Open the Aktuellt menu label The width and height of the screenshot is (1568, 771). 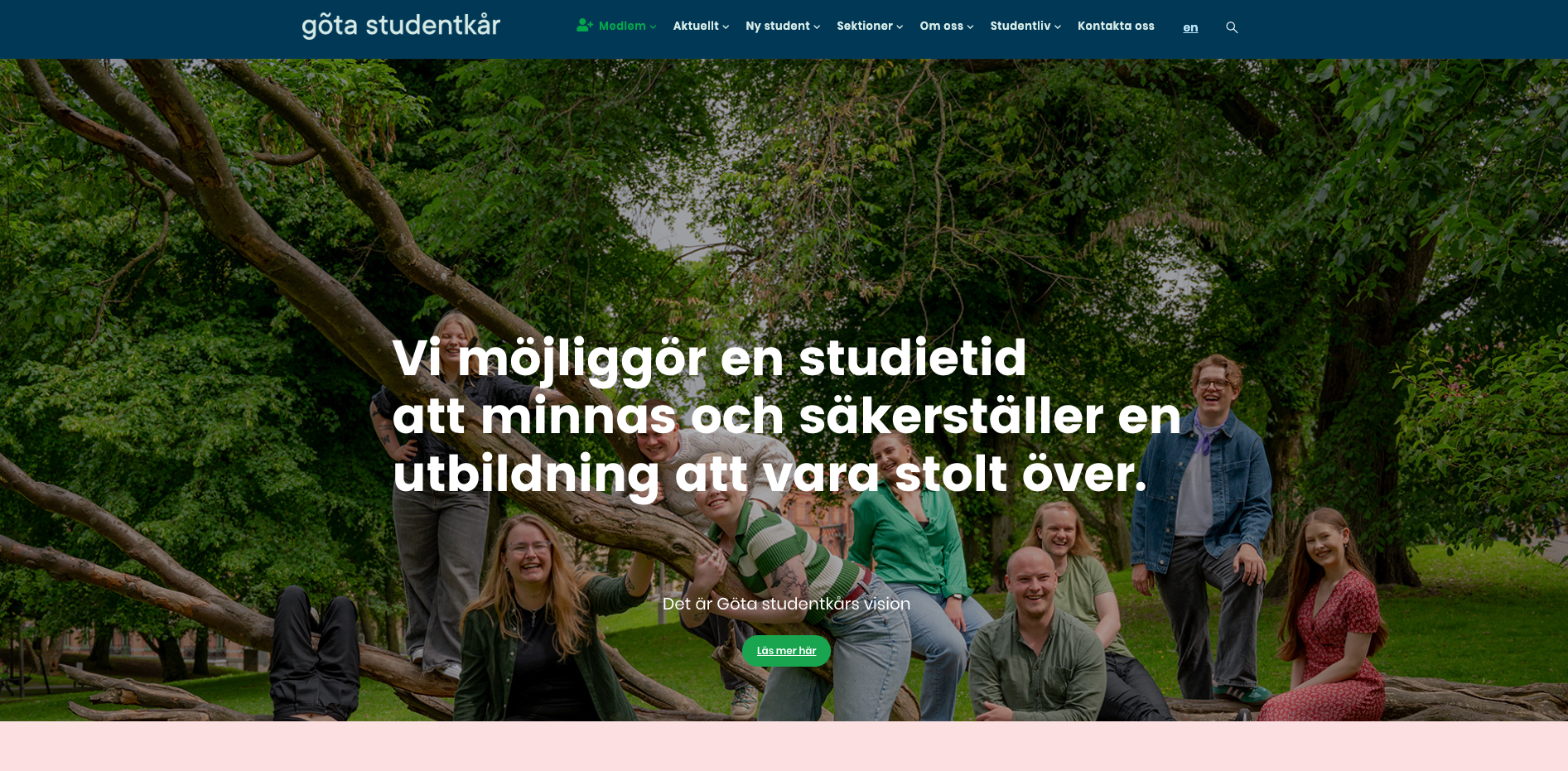(x=696, y=26)
